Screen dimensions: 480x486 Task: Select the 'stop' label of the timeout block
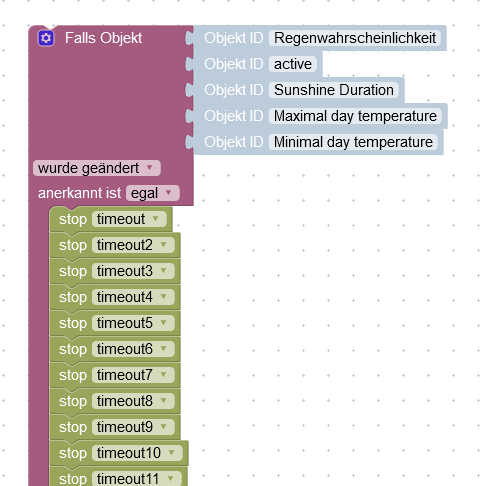pos(73,219)
